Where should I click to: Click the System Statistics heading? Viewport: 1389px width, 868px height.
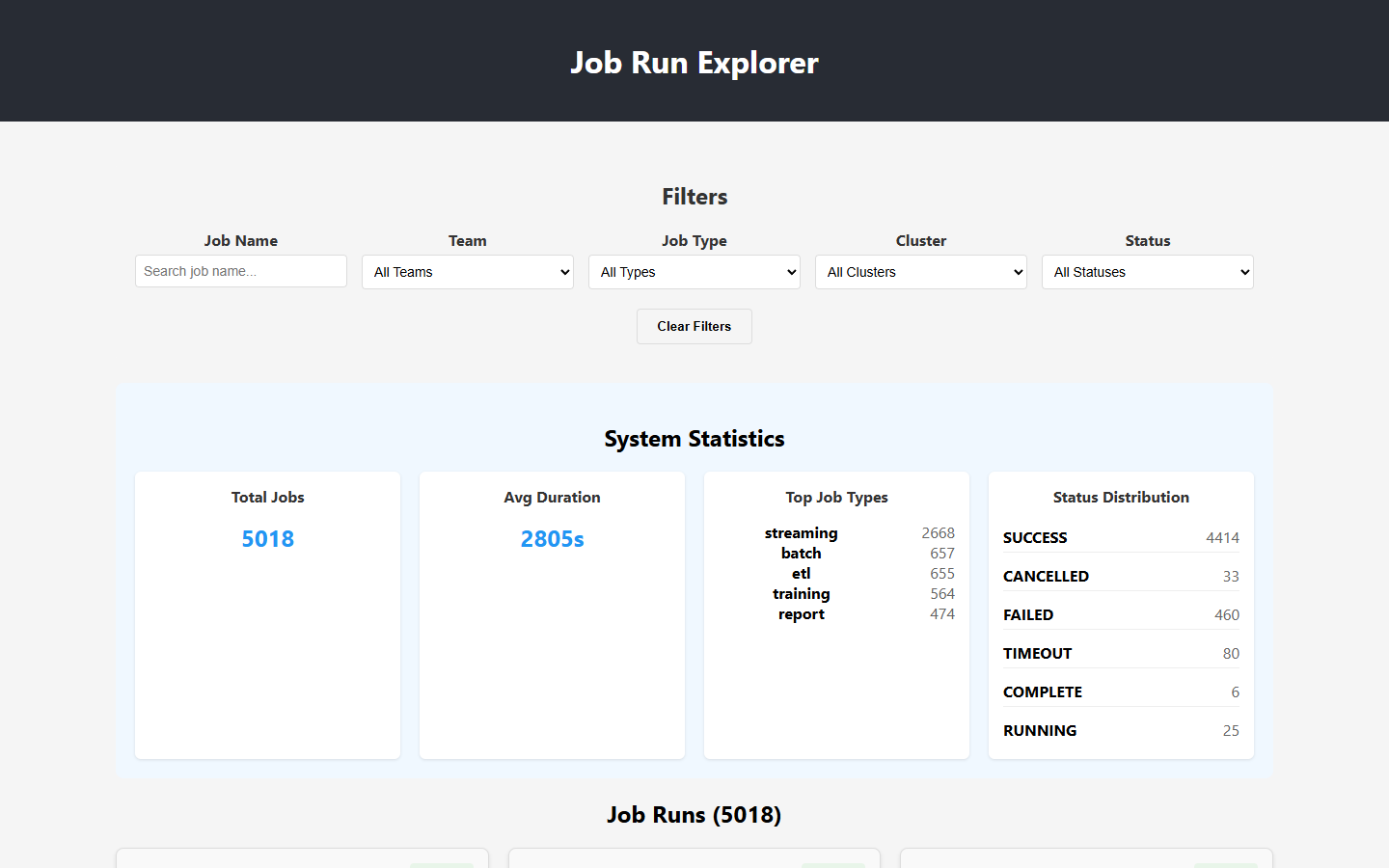click(x=694, y=439)
